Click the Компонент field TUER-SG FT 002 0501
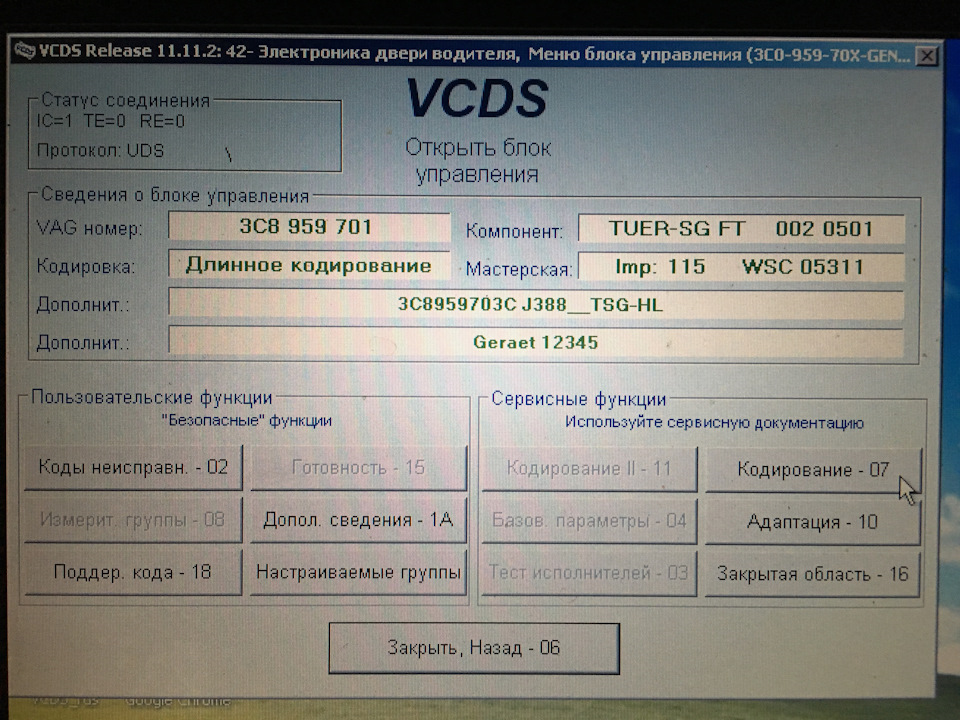 point(741,229)
